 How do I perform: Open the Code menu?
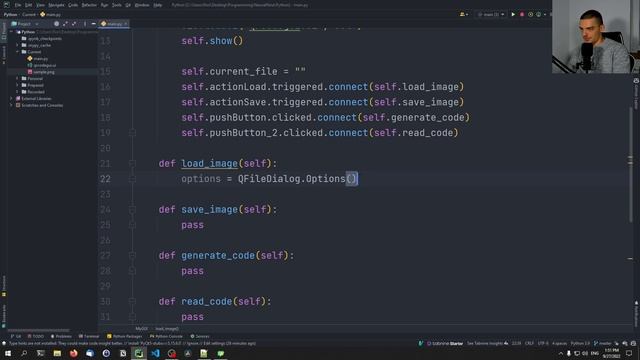(x=73, y=5)
